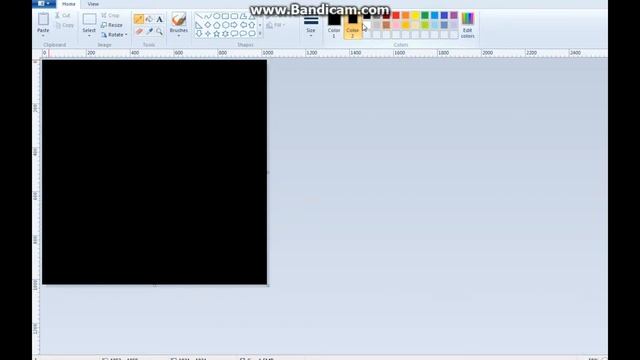The height and width of the screenshot is (360, 640).
Task: Switch to the View ribbon tab
Action: click(93, 4)
